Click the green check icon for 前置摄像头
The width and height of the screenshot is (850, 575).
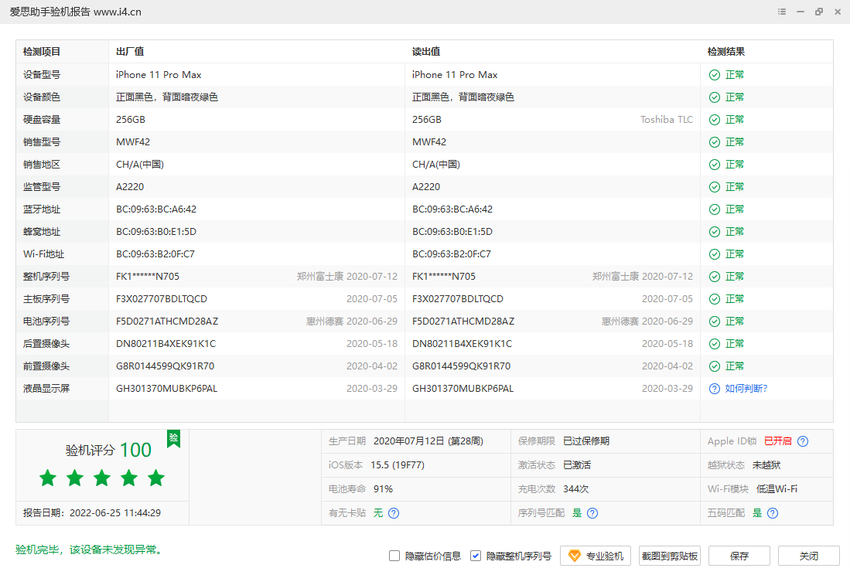[714, 366]
